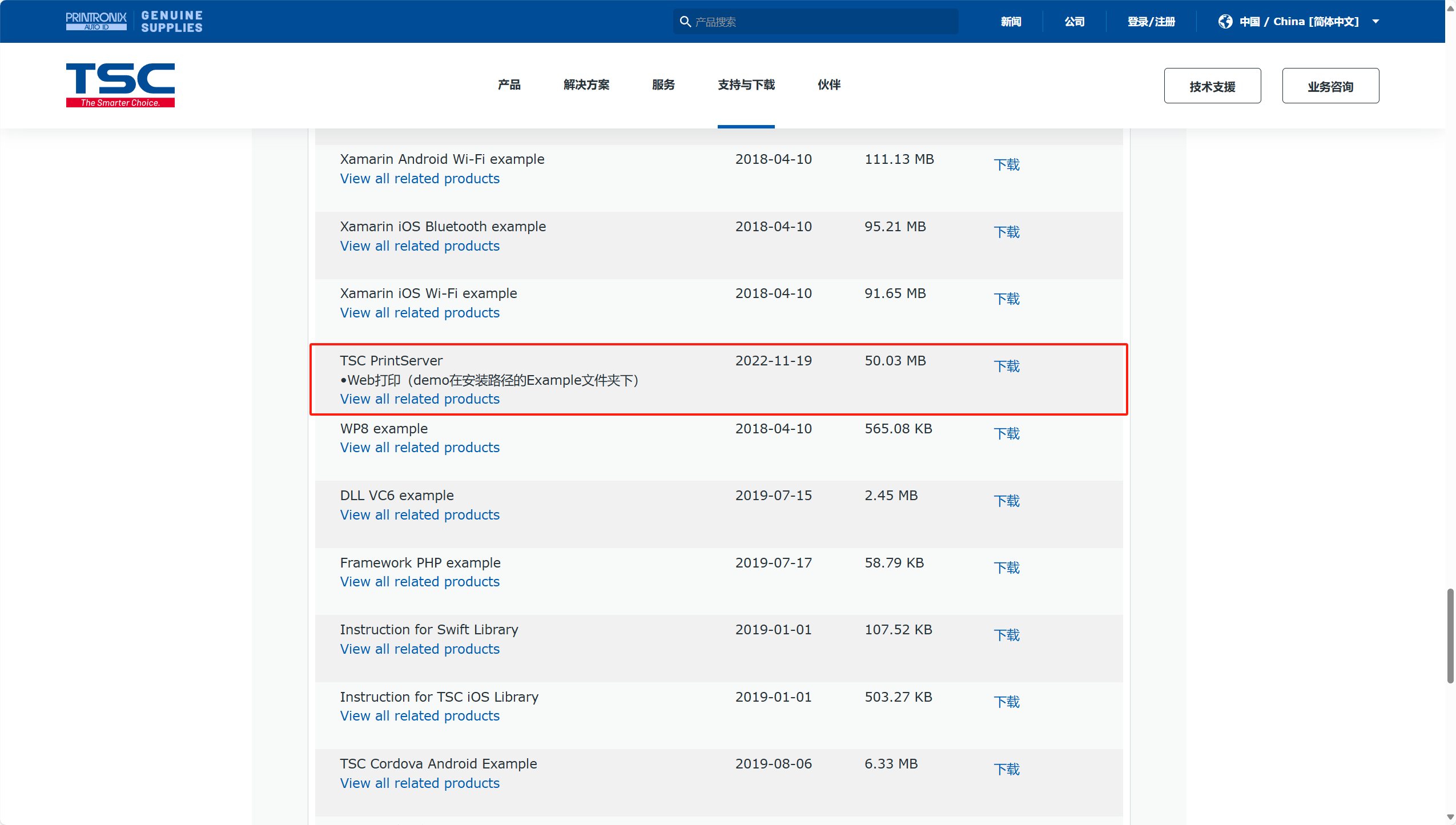
Task: Expand the China region dropdown arrow
Action: (1376, 22)
